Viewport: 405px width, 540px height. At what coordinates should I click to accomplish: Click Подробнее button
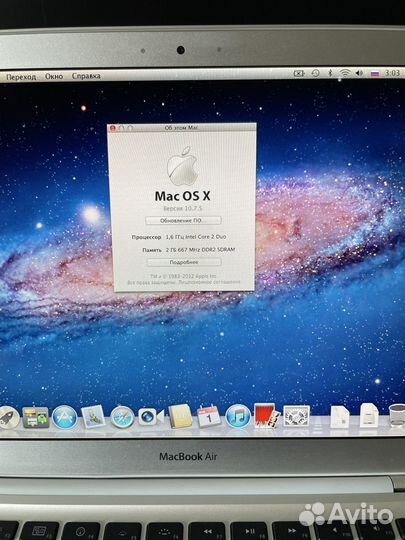[x=184, y=262]
